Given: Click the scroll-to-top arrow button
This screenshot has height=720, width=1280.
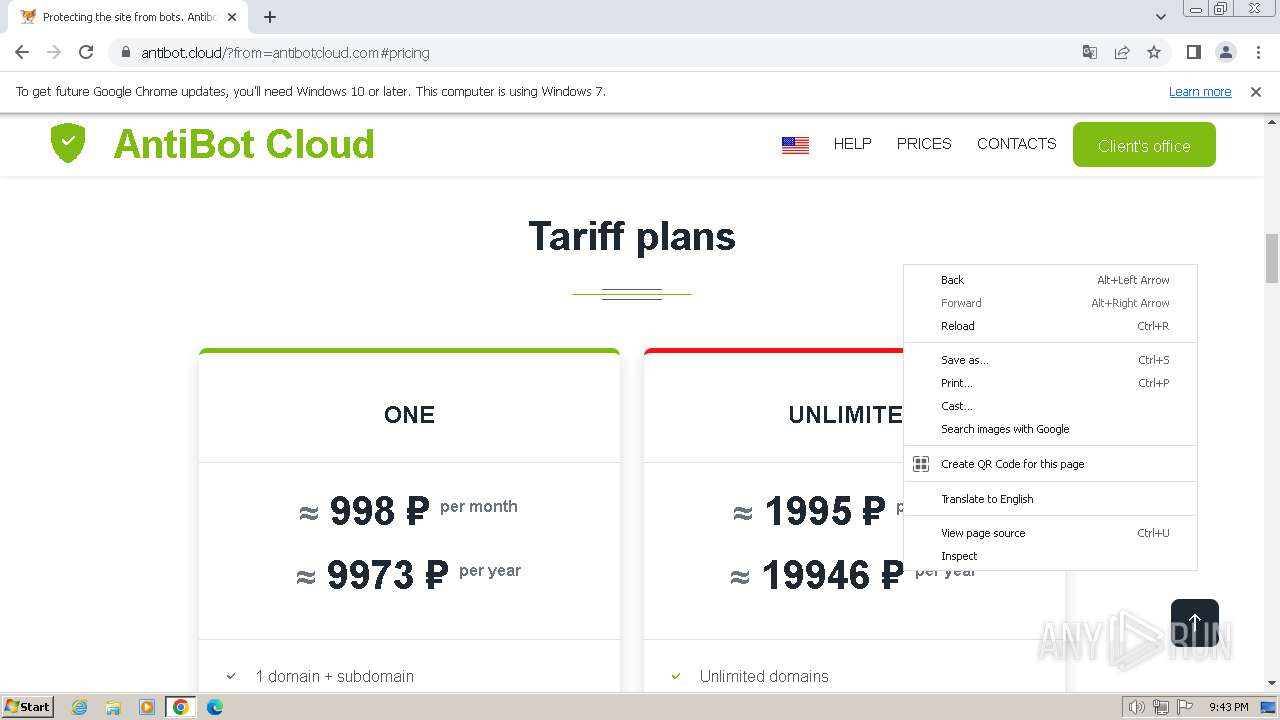Looking at the screenshot, I should [x=1195, y=623].
